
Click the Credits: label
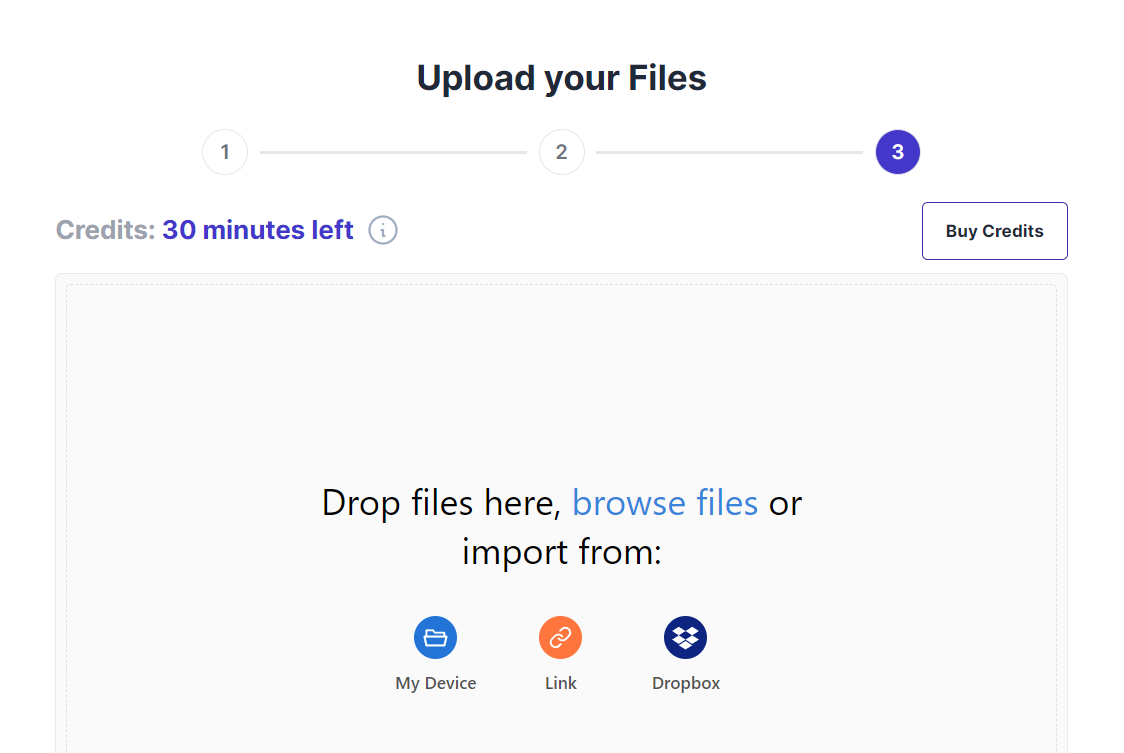[x=105, y=230]
